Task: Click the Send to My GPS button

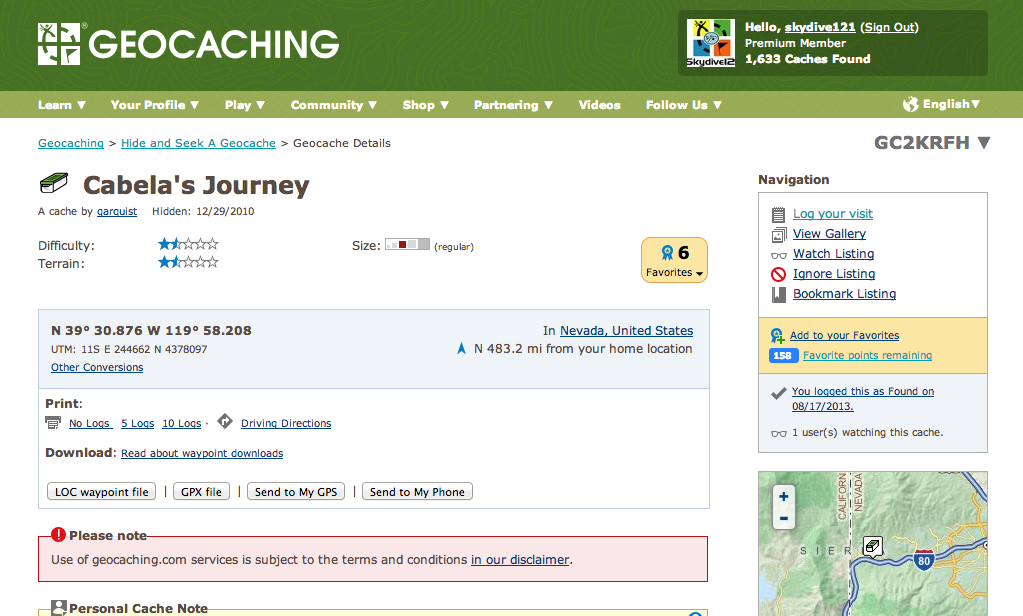Action: 296,491
